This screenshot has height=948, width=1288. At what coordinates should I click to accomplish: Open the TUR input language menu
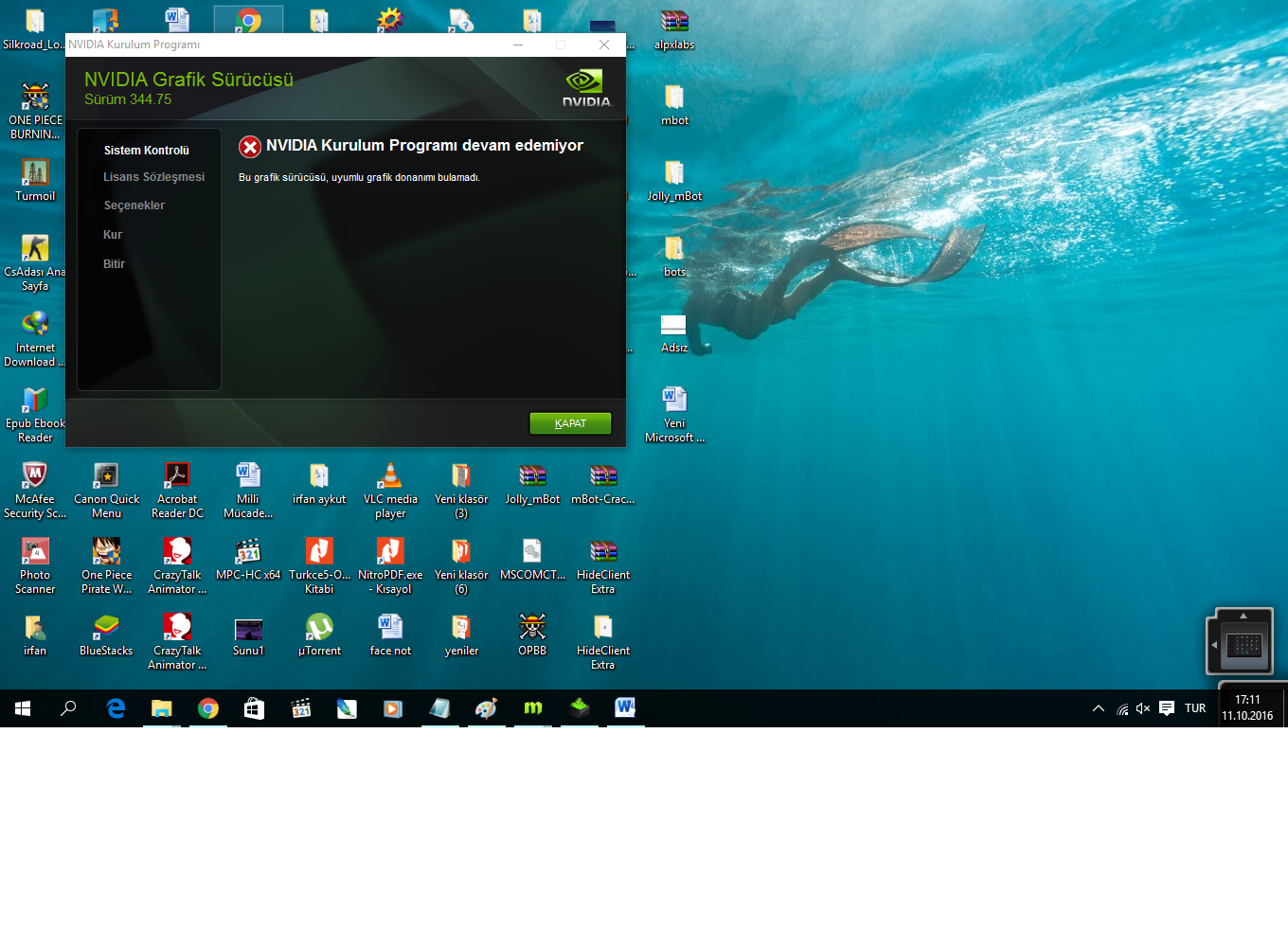point(1195,708)
